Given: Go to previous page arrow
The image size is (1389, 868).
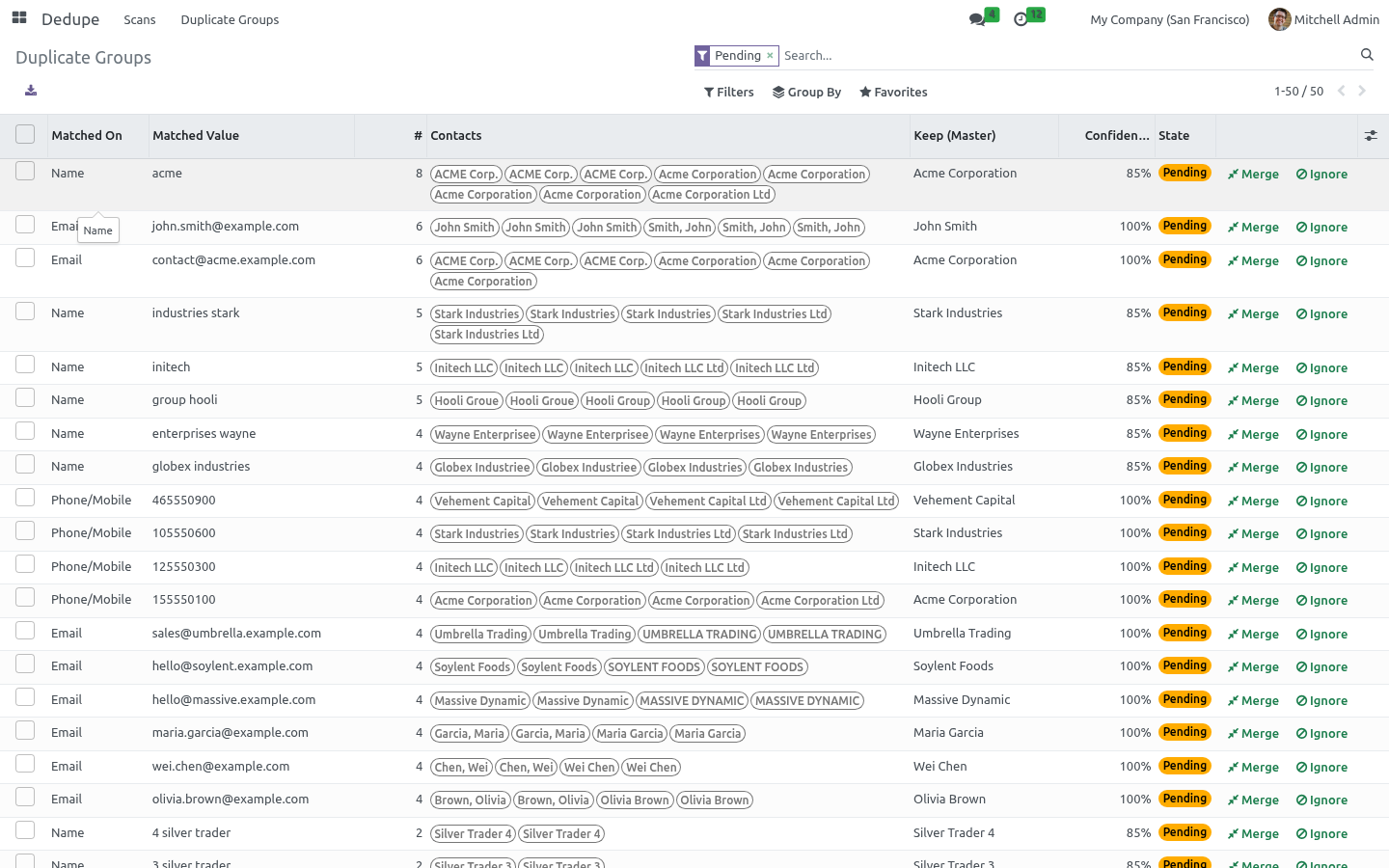Looking at the screenshot, I should pyautogui.click(x=1341, y=92).
